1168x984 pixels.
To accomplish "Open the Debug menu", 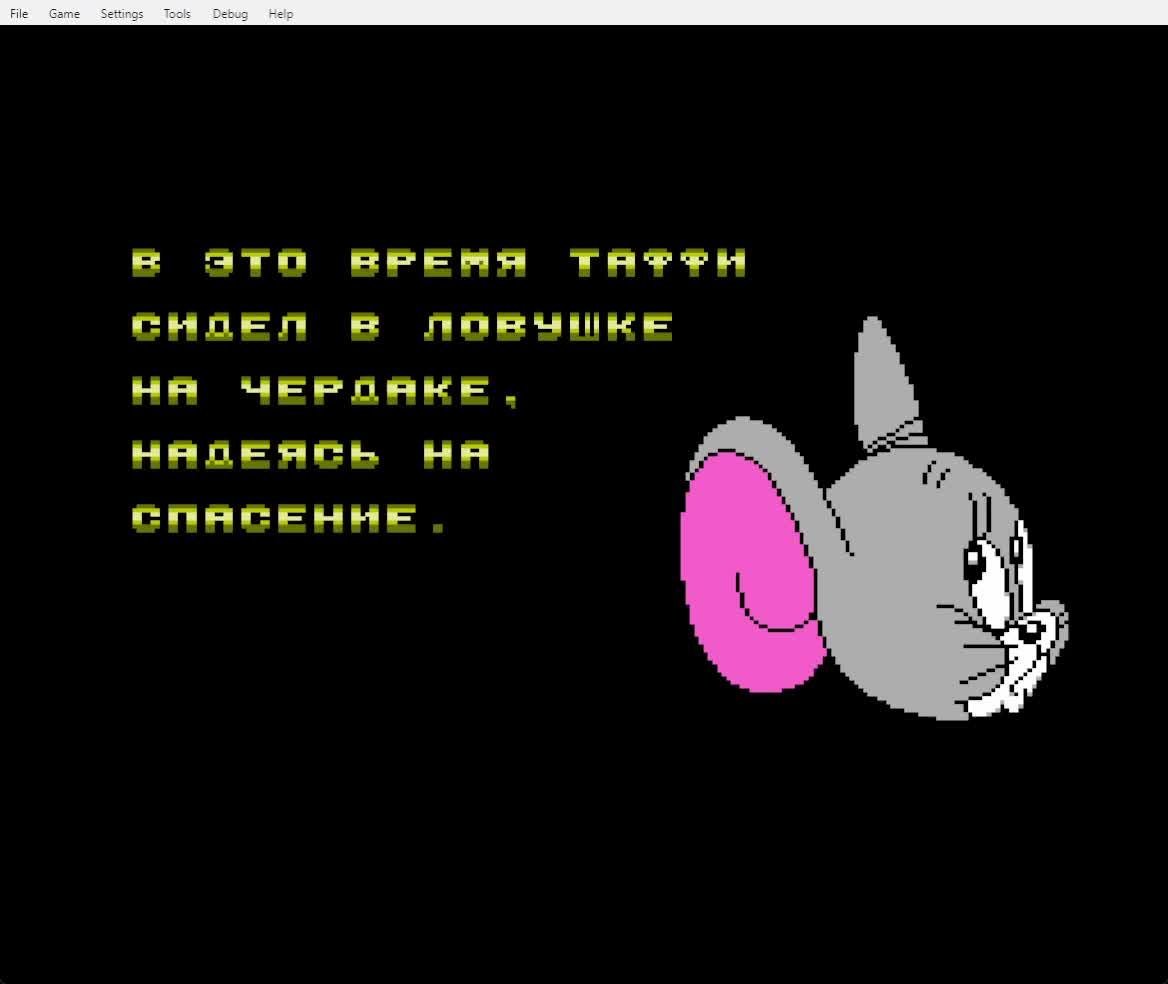I will click(x=230, y=13).
